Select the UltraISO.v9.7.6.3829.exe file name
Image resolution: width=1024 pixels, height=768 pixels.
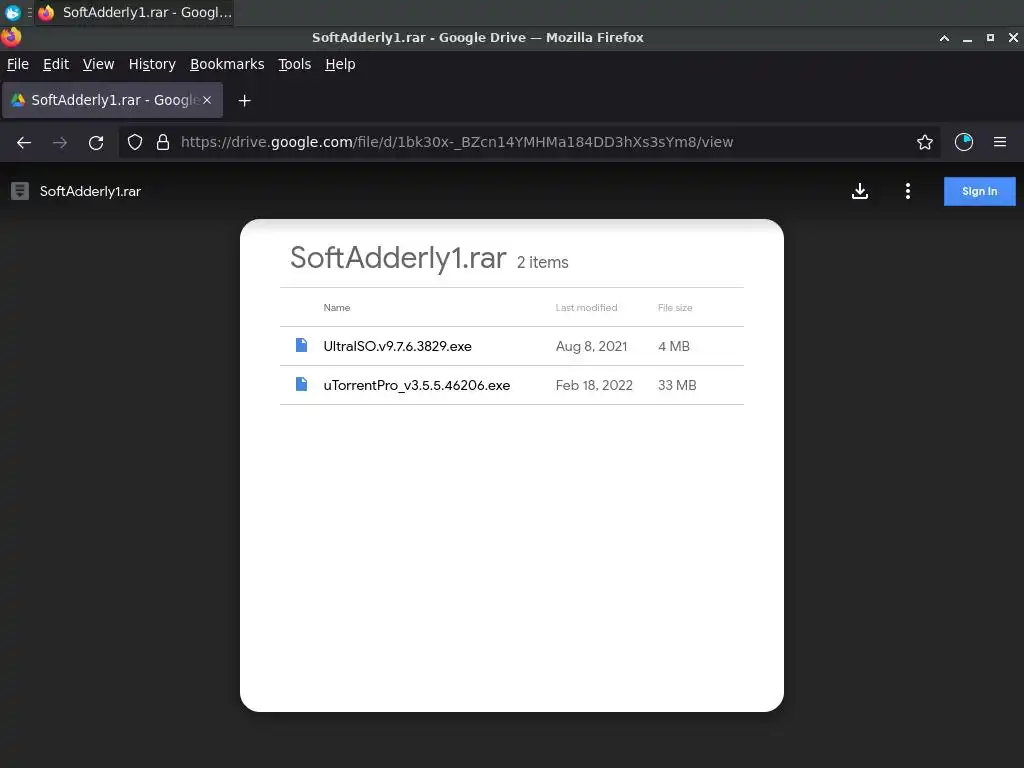(397, 346)
